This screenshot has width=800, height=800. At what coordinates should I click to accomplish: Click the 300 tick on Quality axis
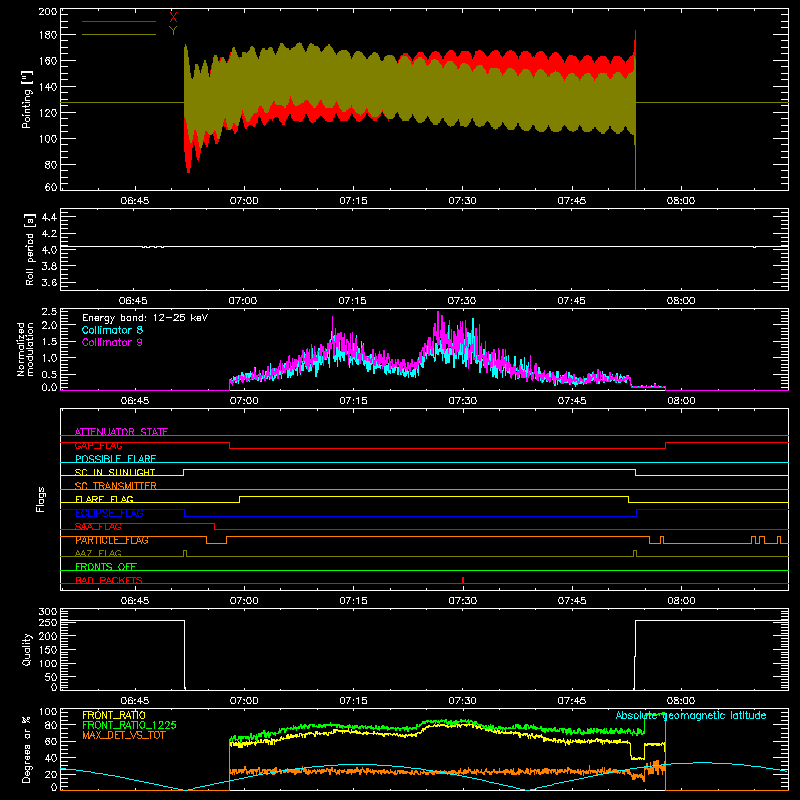pyautogui.click(x=48, y=612)
